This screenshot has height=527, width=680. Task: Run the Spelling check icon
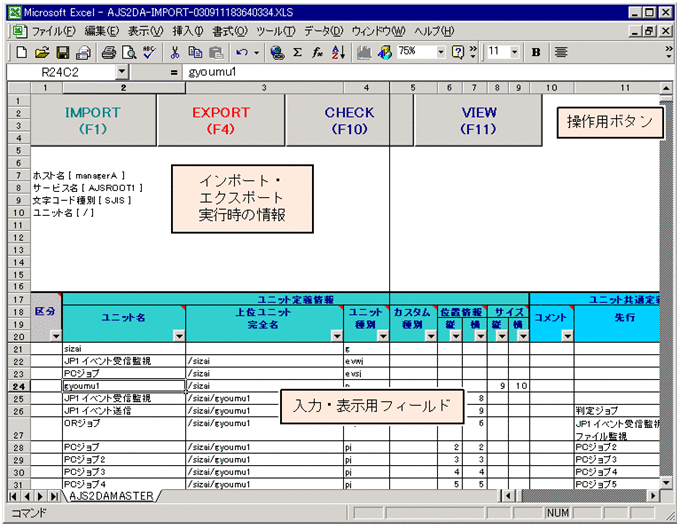tap(150, 52)
